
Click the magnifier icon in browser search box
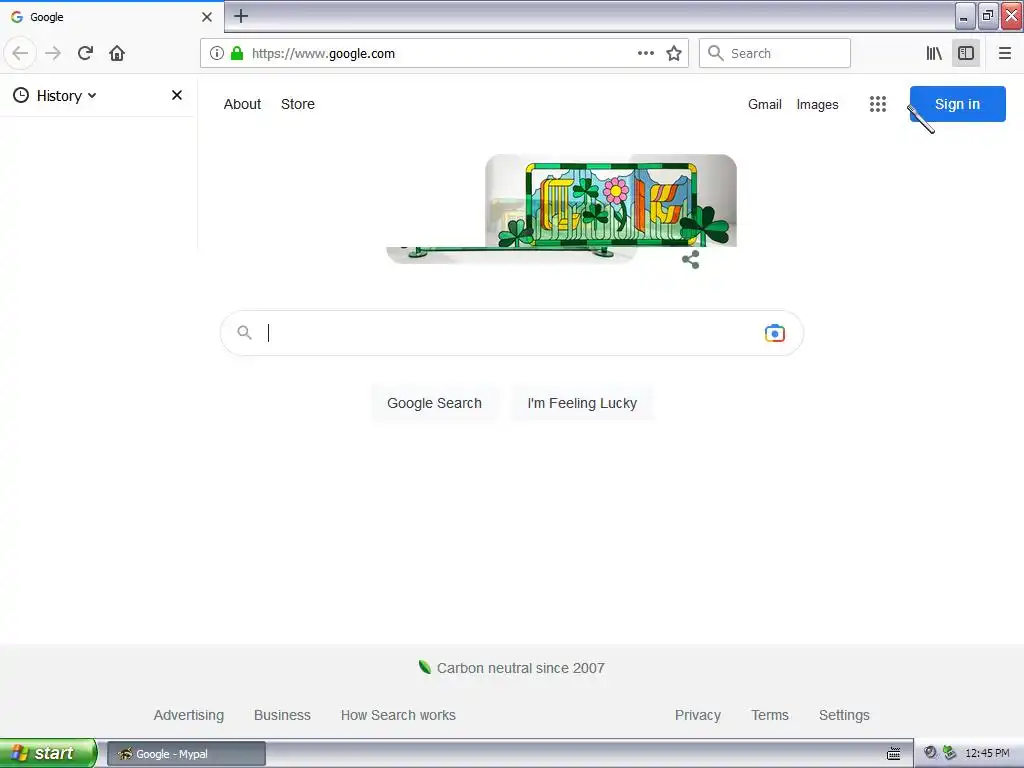point(716,53)
